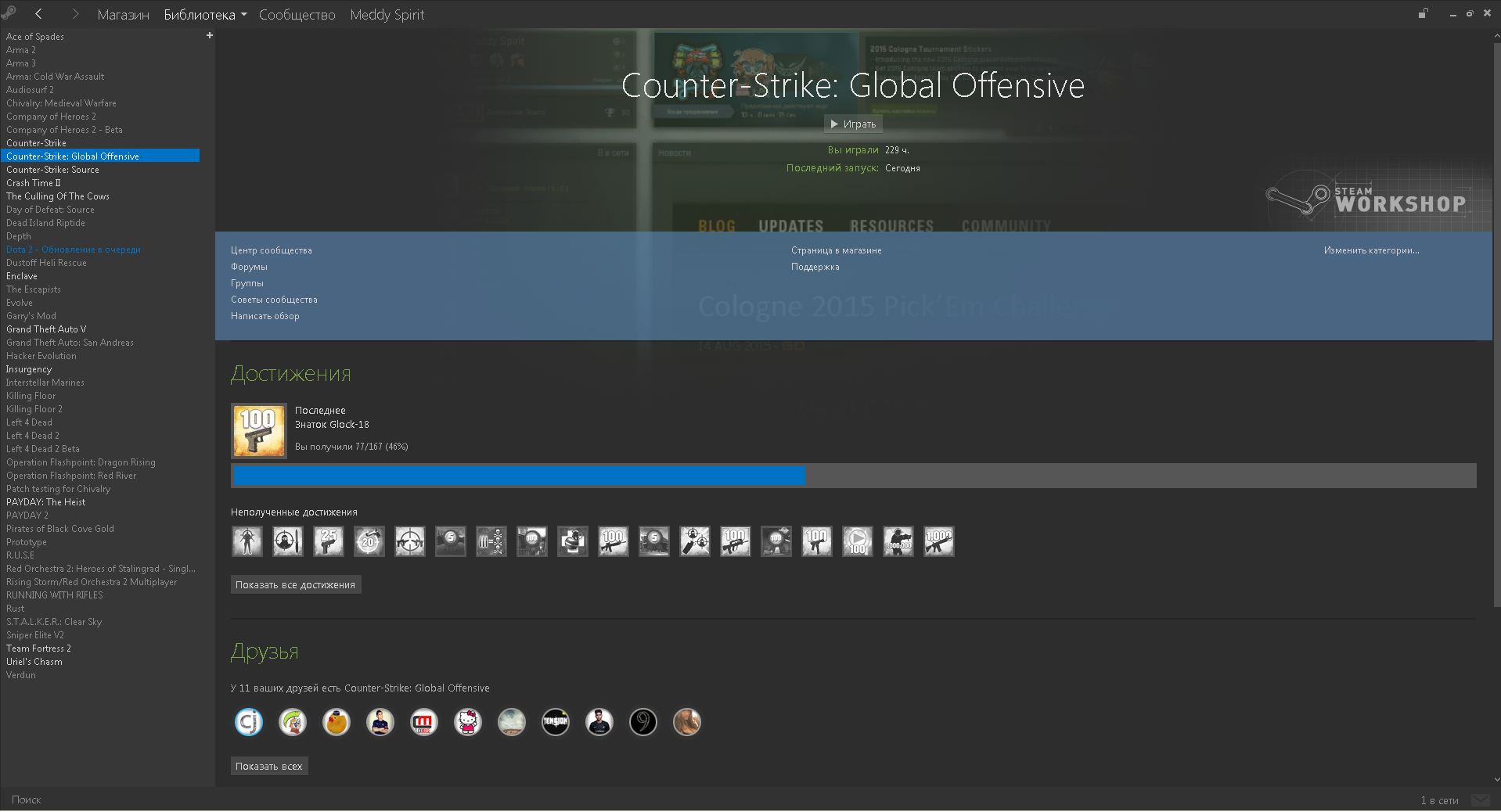Select the 1,000 rifle achievement icon

click(939, 541)
